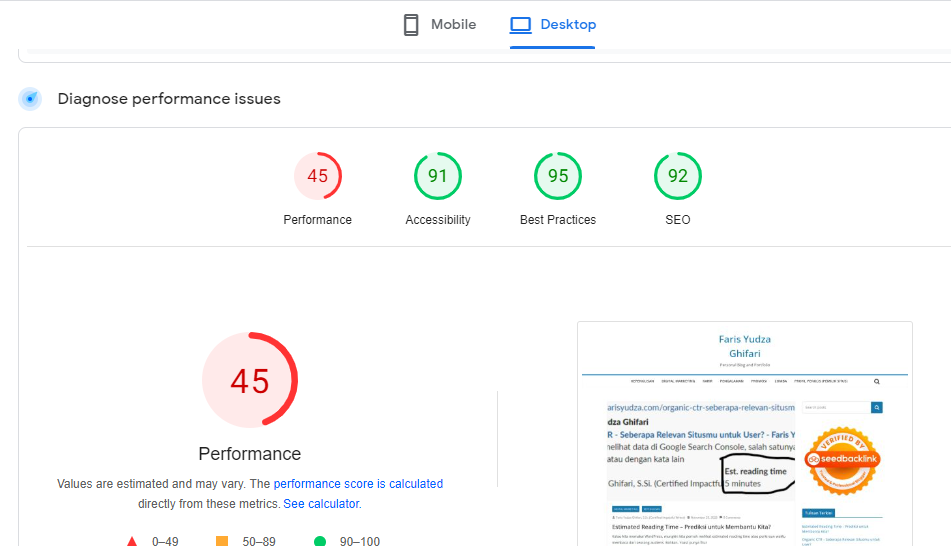Click the phone icon beside Mobile
The image size is (951, 546).
[411, 25]
